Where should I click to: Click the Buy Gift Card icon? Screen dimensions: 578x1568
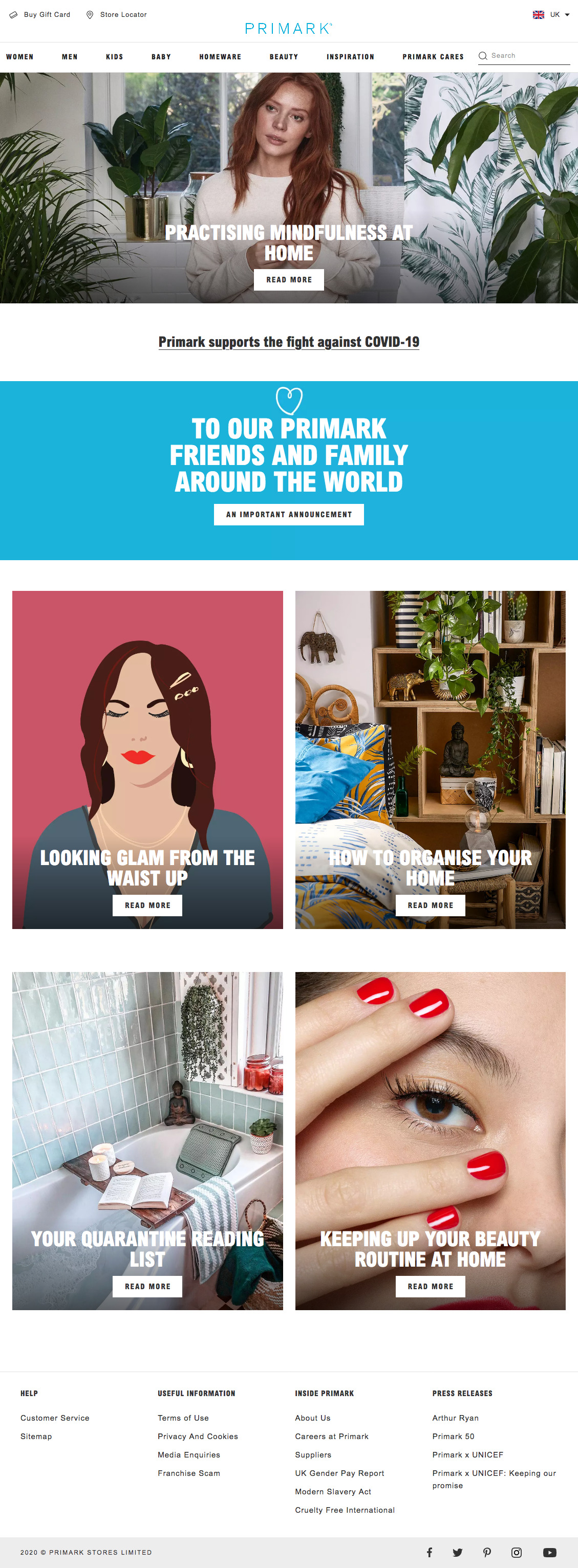click(13, 15)
